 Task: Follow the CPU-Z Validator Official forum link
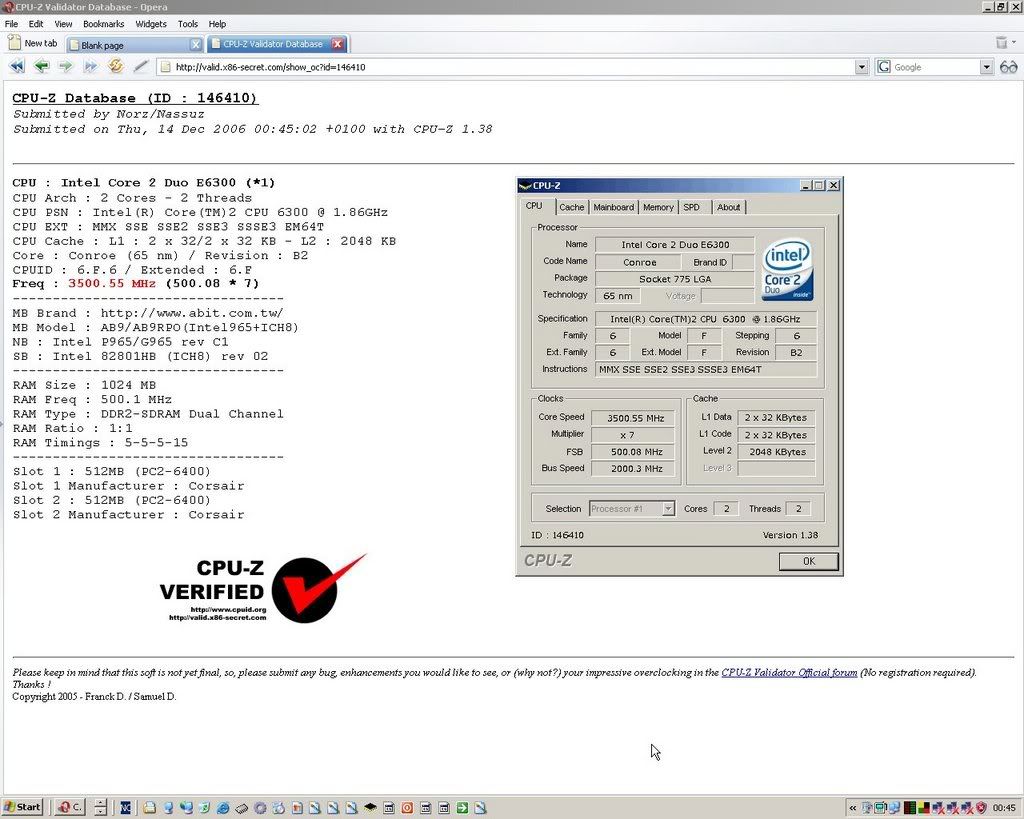pyautogui.click(x=789, y=672)
